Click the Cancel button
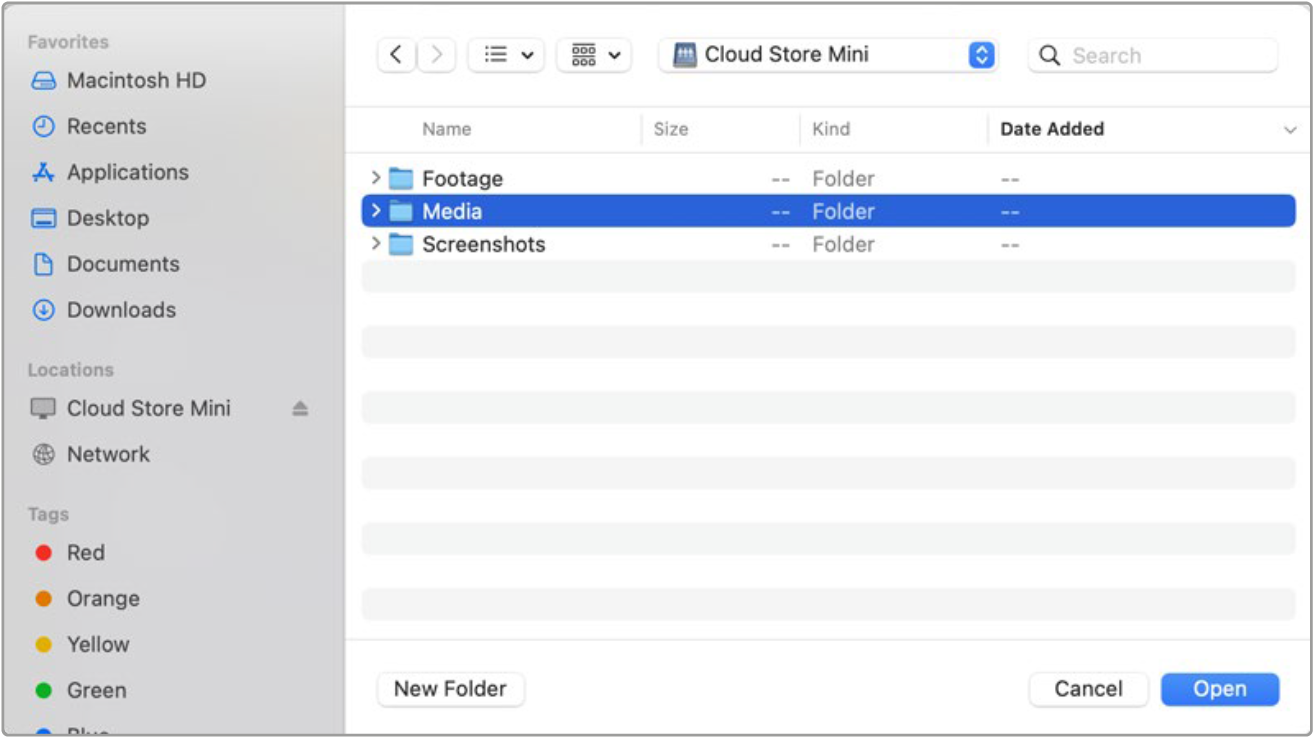Image resolution: width=1314 pixels, height=738 pixels. (x=1088, y=689)
